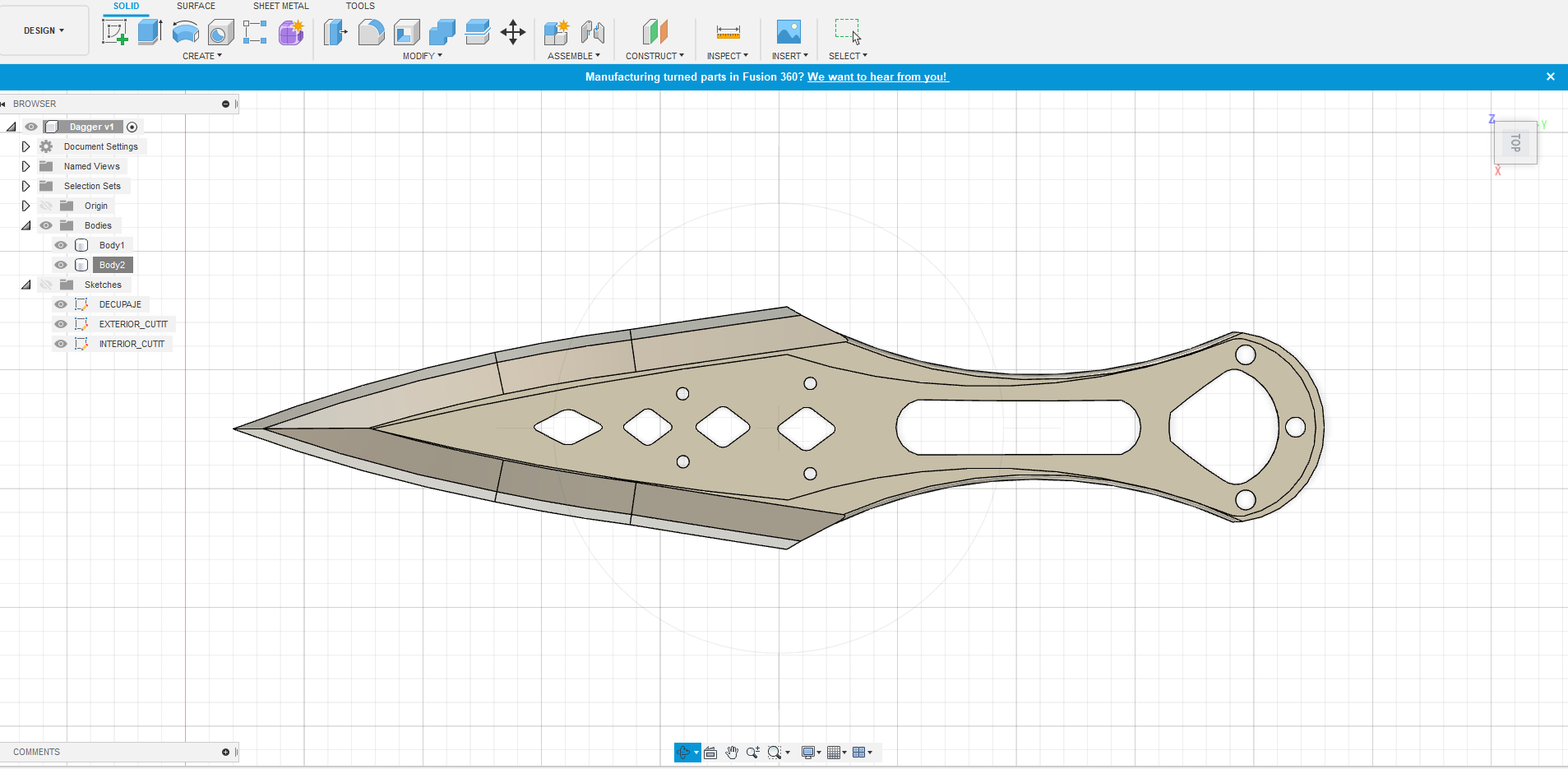Open the Create Form tool
The width and height of the screenshot is (1568, 769).
click(291, 32)
